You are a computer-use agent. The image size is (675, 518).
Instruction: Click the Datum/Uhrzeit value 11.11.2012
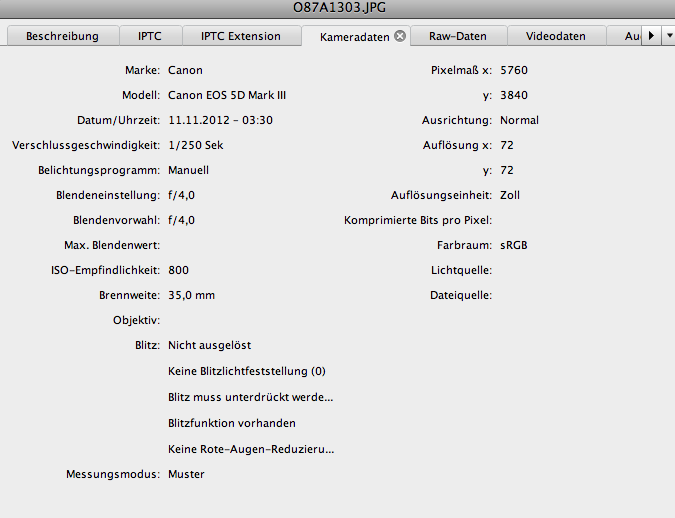click(x=220, y=120)
